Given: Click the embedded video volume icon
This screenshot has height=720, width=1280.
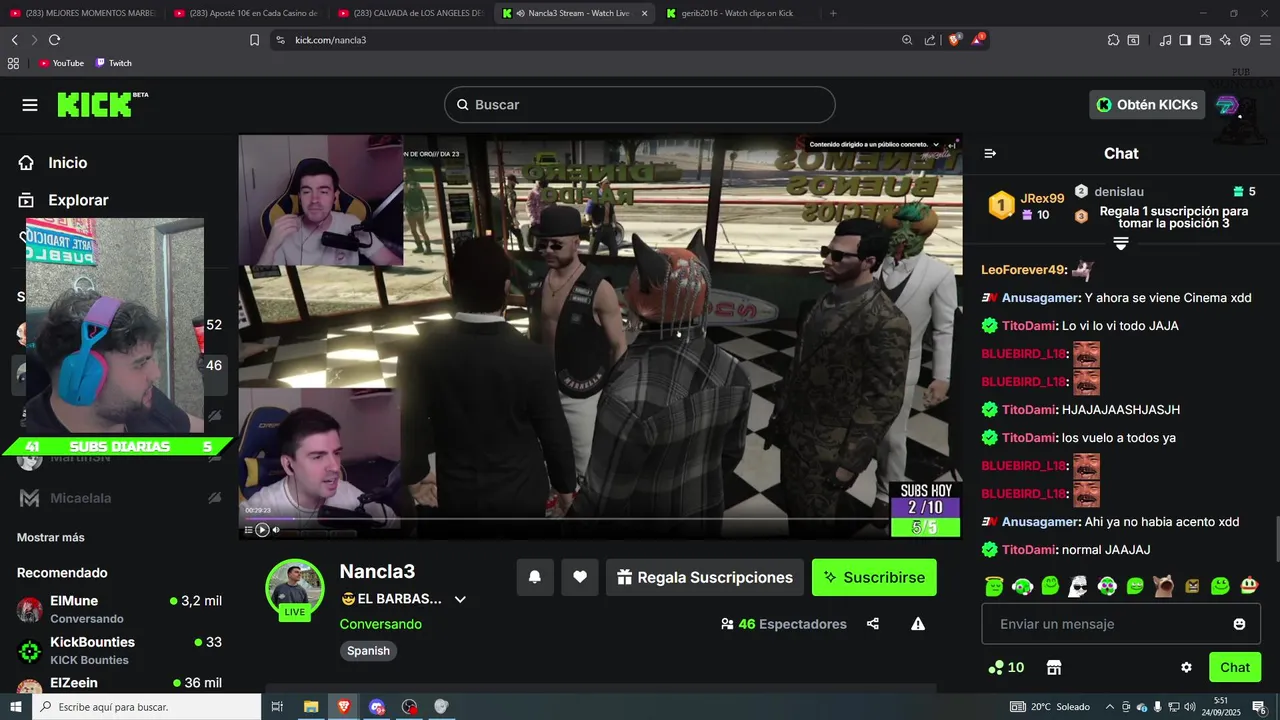Looking at the screenshot, I should (277, 530).
